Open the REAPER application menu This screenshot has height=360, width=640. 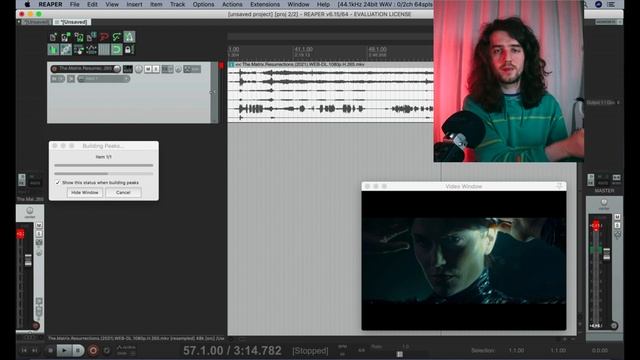click(50, 4)
